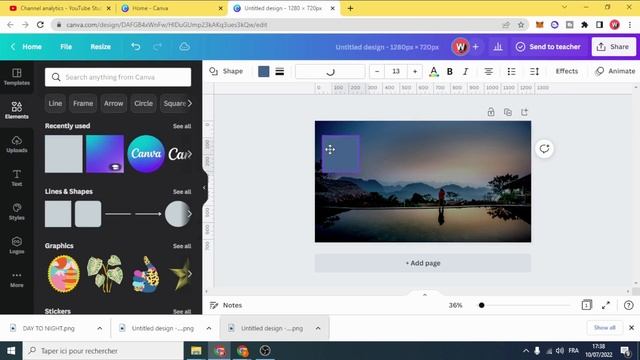The height and width of the screenshot is (360, 640).
Task: Click the + Add page button
Action: coord(423,263)
